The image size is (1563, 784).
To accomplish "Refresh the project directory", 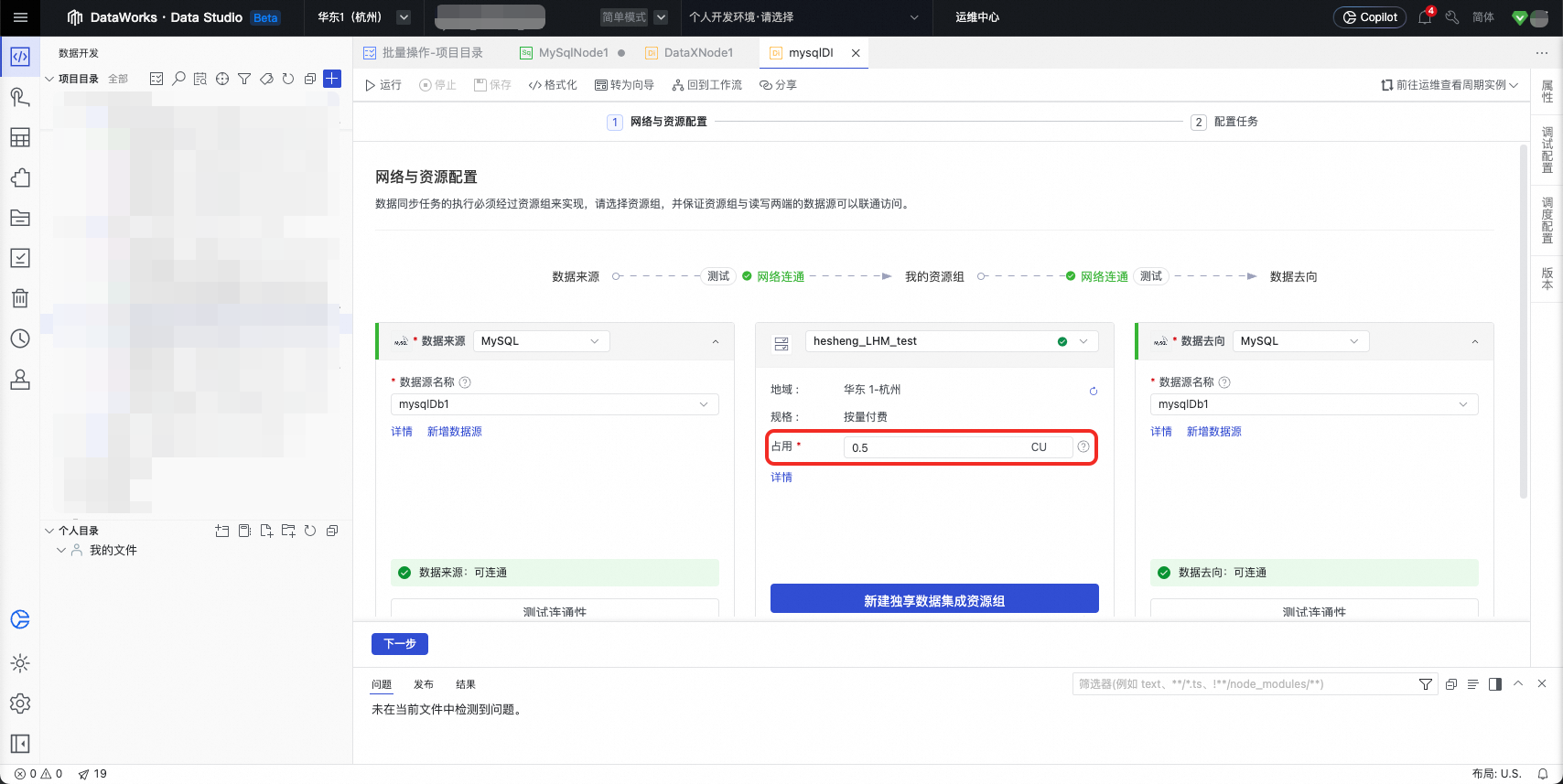I will click(x=288, y=79).
